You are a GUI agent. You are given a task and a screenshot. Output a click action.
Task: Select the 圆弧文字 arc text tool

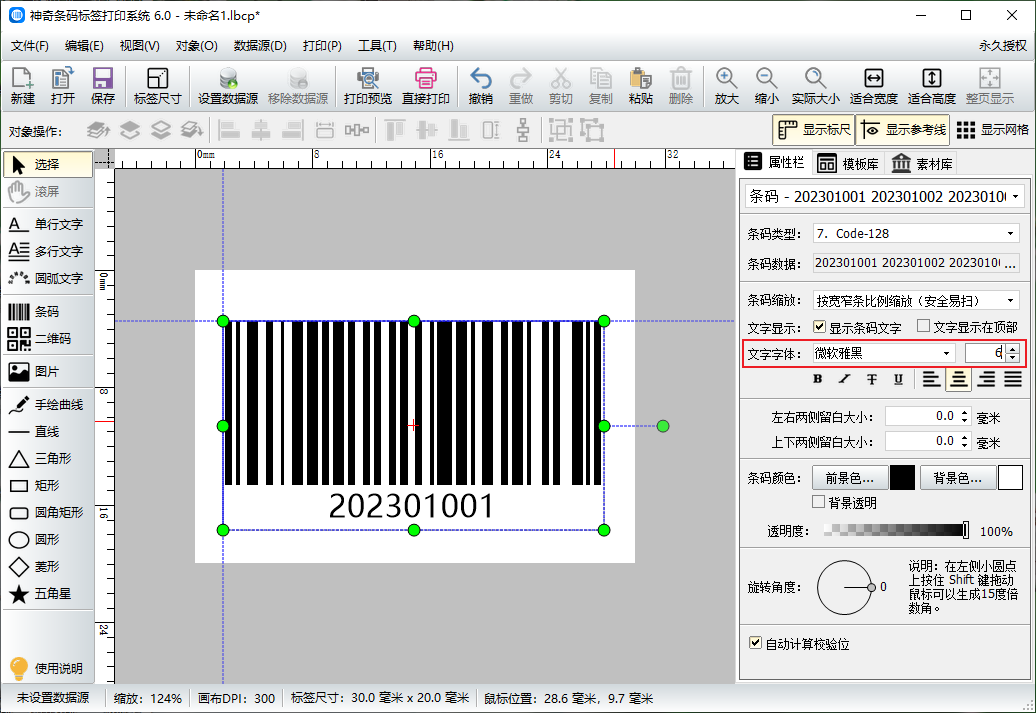[47, 279]
